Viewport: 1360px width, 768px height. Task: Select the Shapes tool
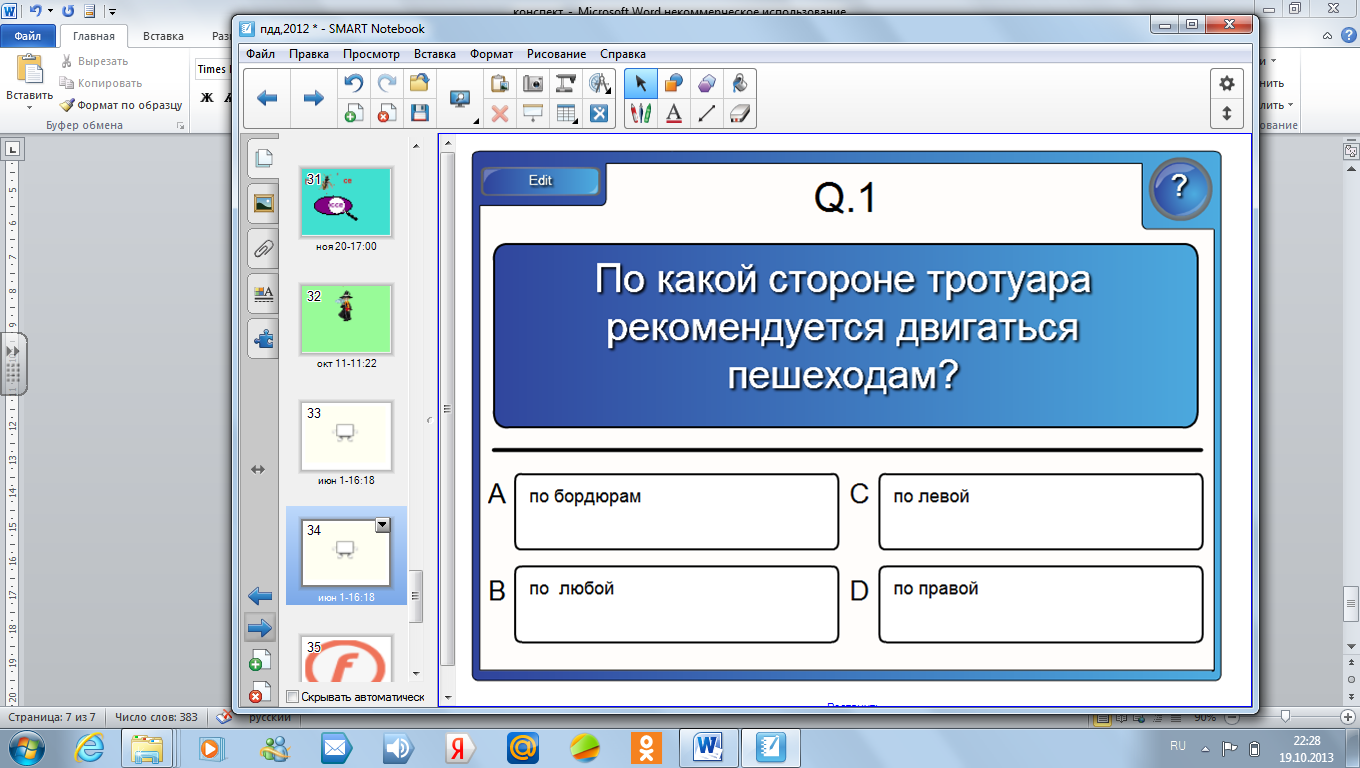click(674, 84)
